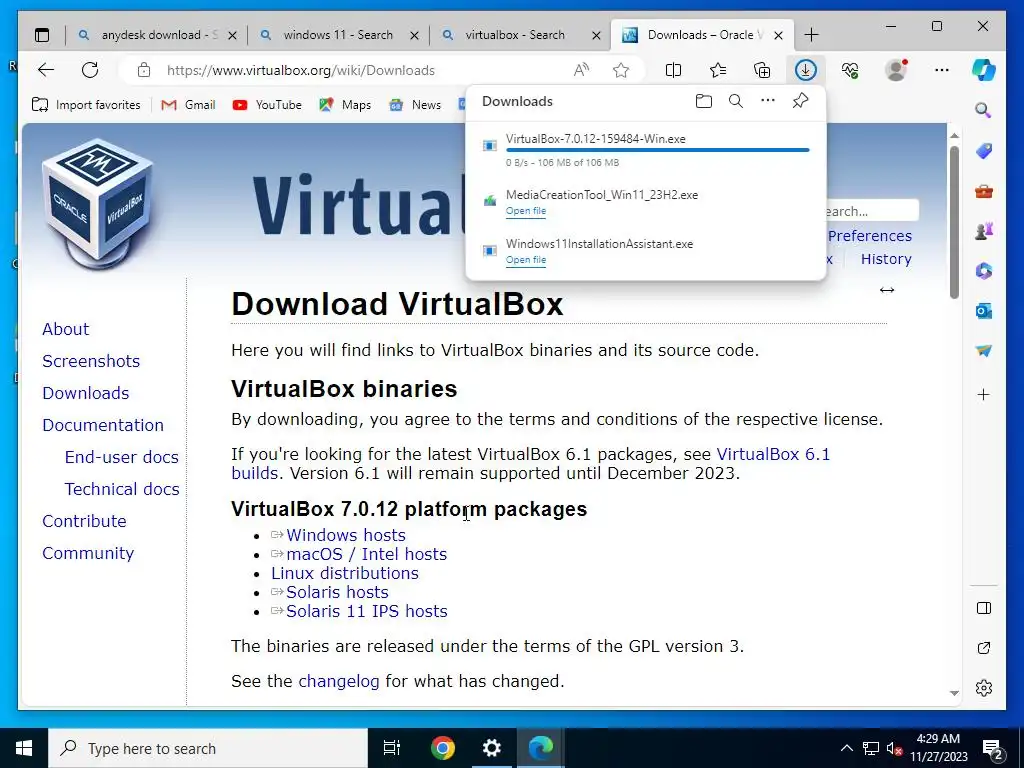Screen dimensions: 1024x768
Task: Open the Solaris hosts link
Action: (337, 592)
